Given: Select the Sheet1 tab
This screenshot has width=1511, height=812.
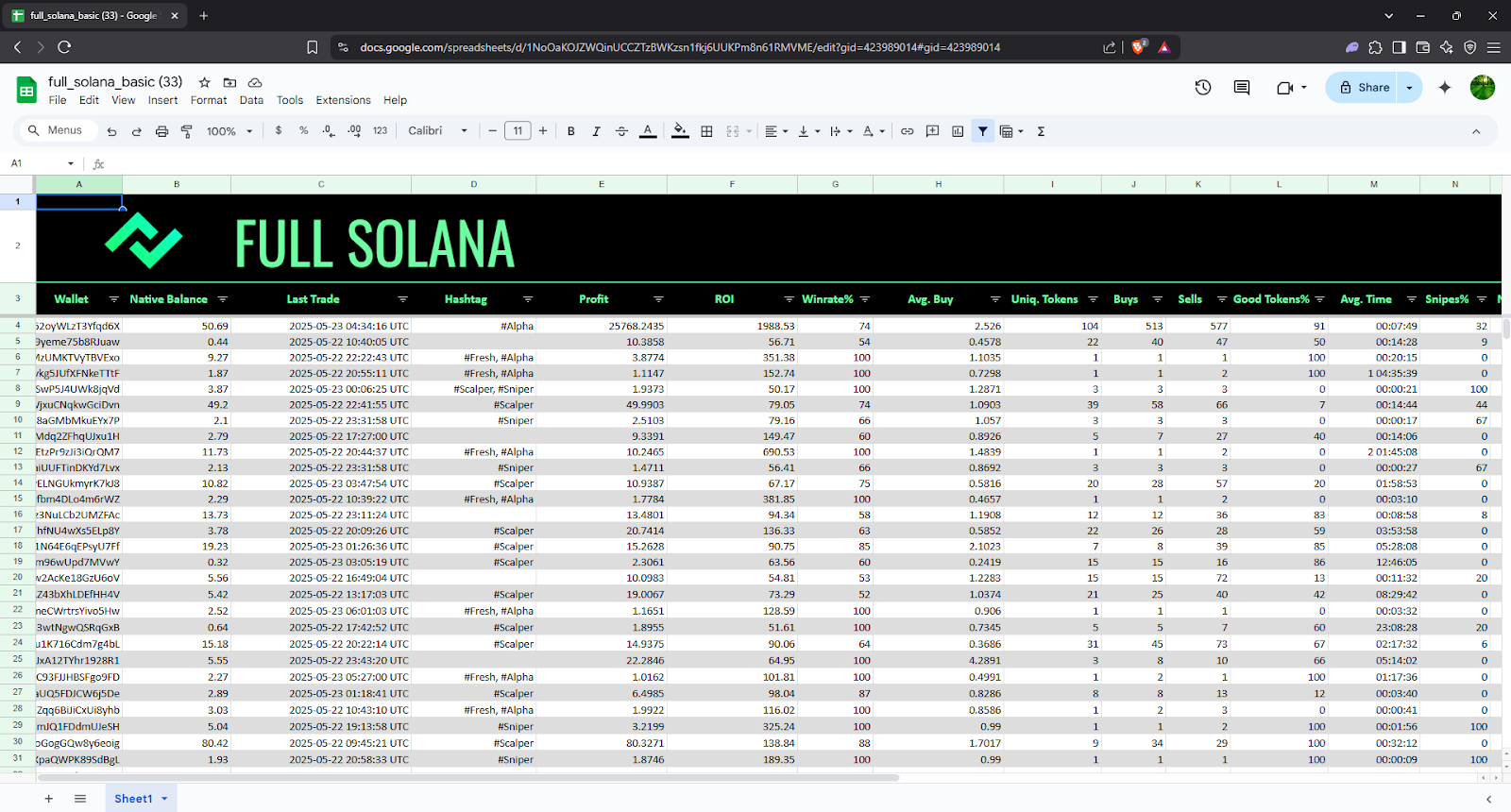Looking at the screenshot, I should [x=141, y=799].
